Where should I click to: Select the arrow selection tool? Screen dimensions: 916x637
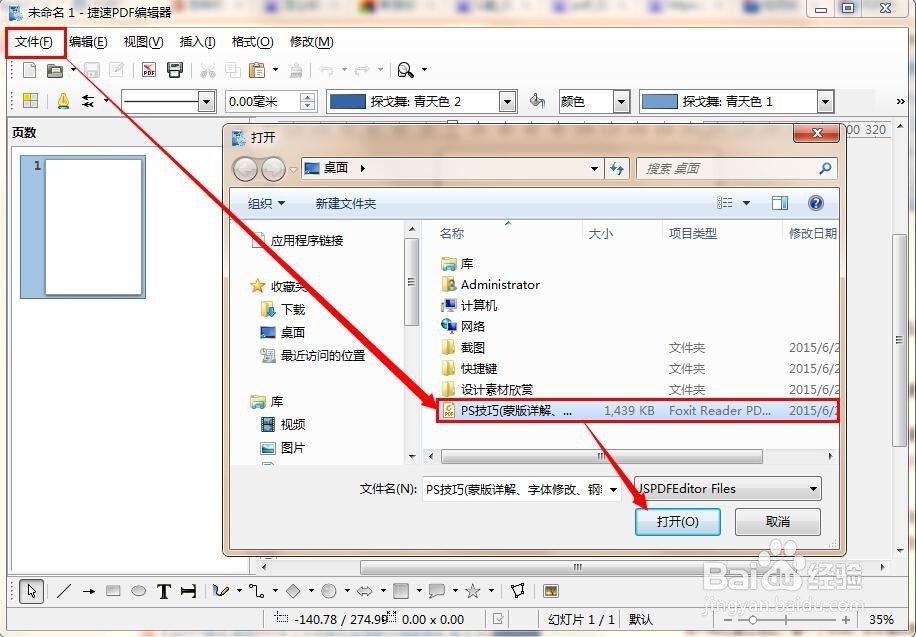coord(33,592)
